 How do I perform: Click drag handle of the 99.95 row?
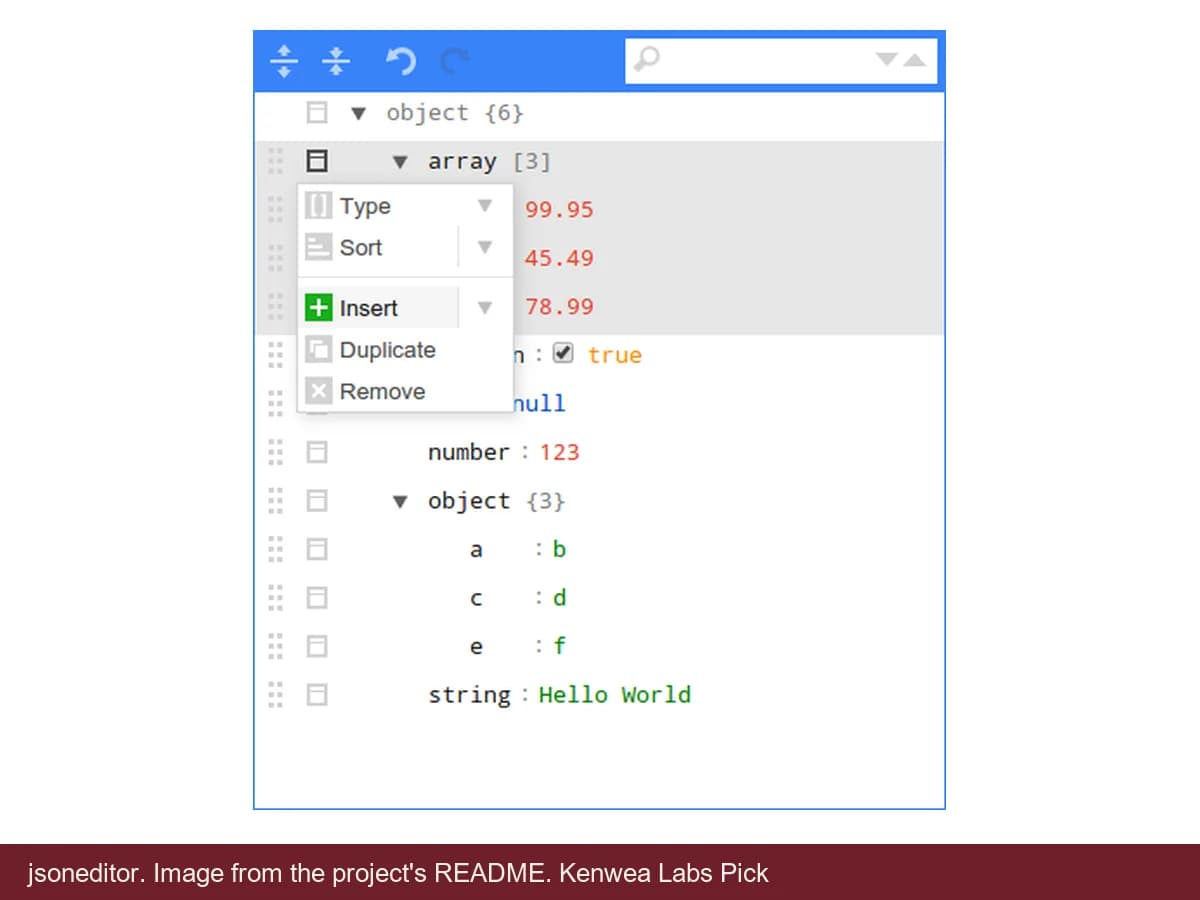[x=276, y=209]
